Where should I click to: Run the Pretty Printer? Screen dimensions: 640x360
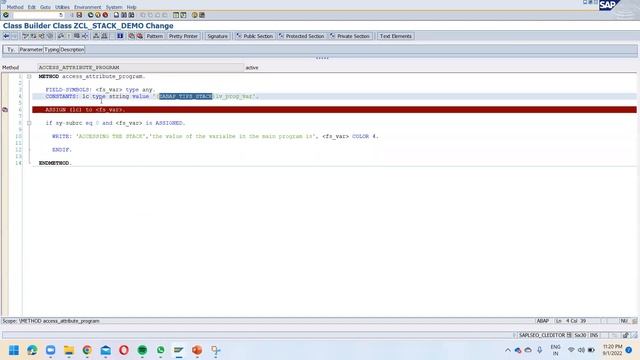pyautogui.click(x=183, y=36)
